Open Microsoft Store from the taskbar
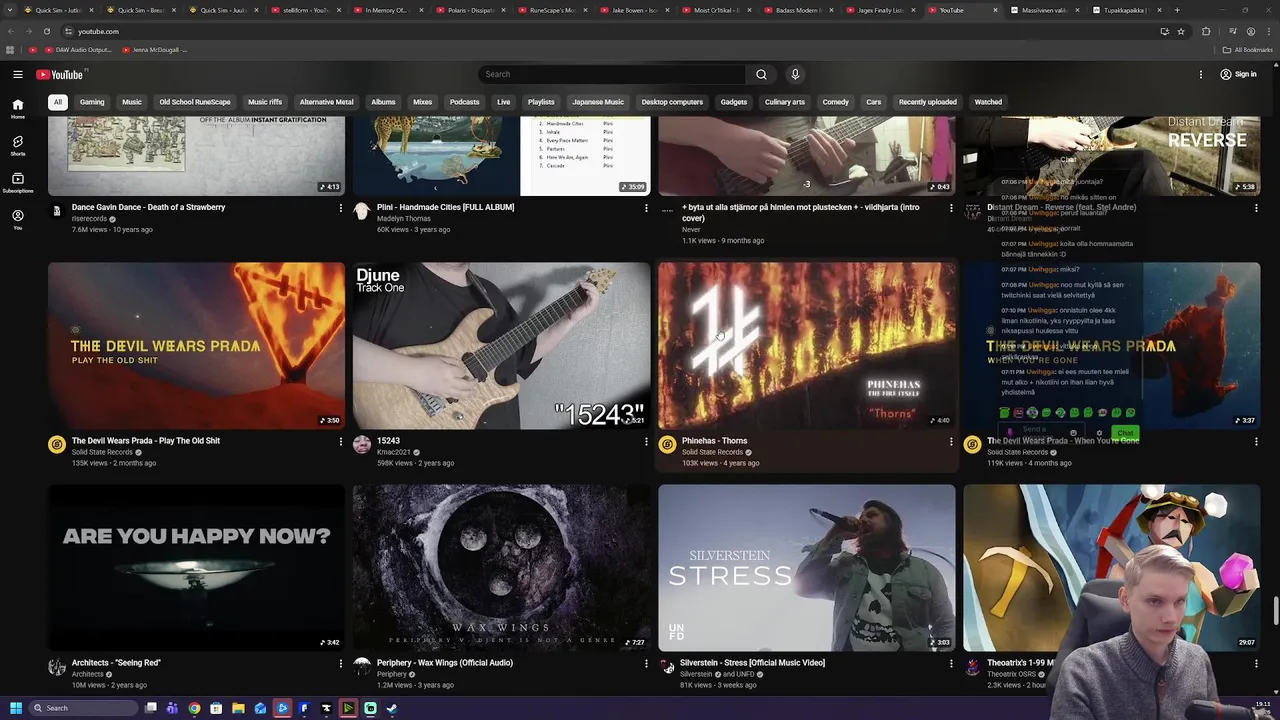The height and width of the screenshot is (720, 1280). pyautogui.click(x=216, y=708)
